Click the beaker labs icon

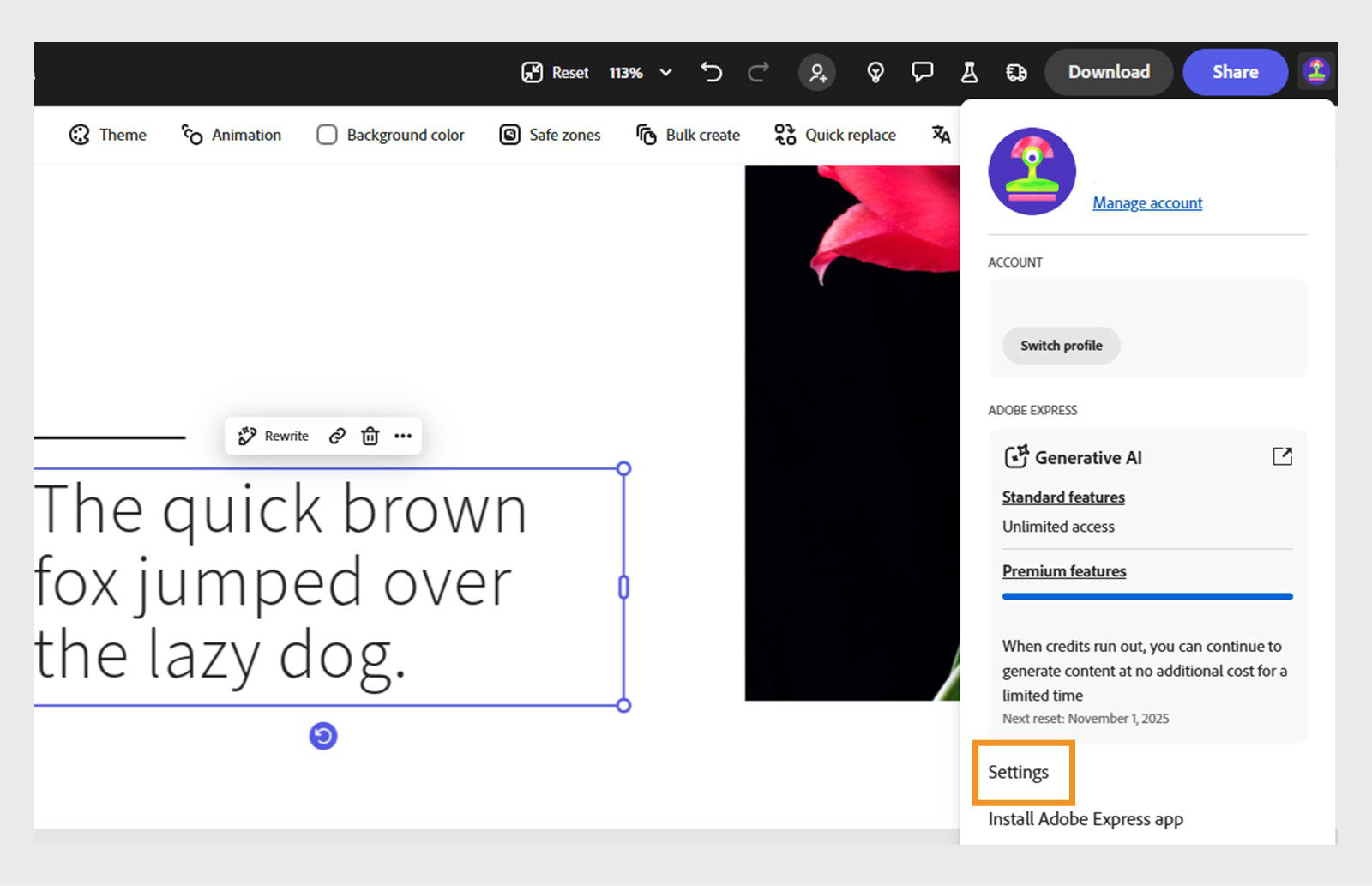[x=969, y=72]
